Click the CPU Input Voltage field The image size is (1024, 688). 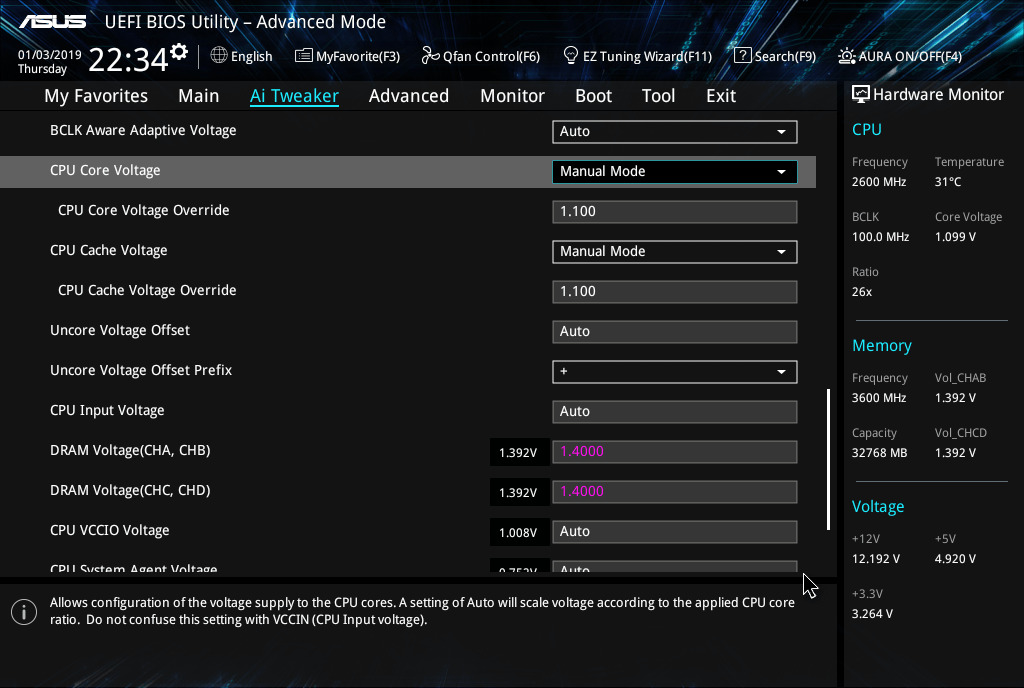(675, 412)
